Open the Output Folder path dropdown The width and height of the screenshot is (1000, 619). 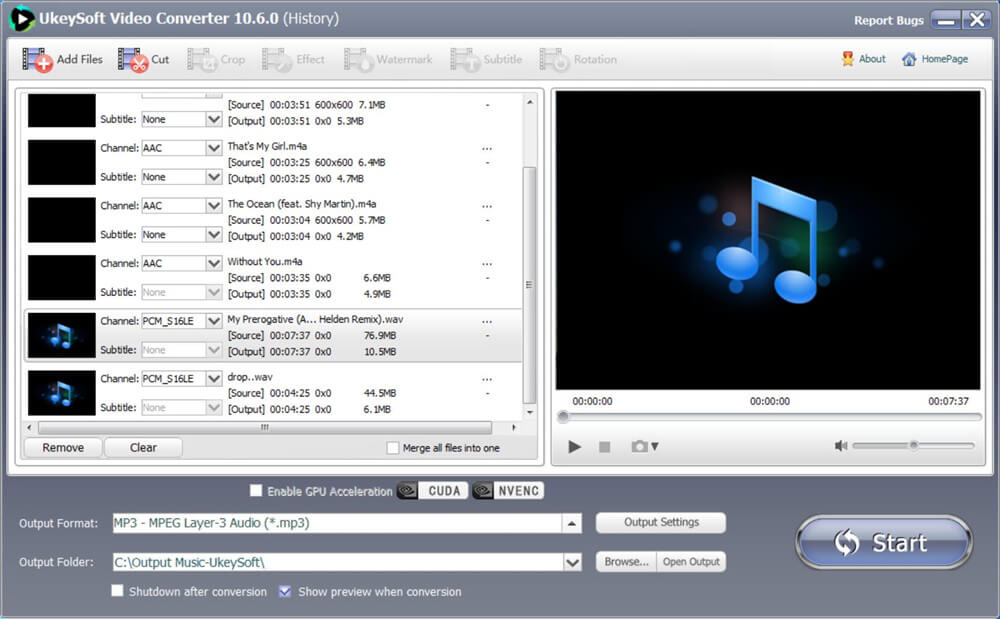coord(572,563)
